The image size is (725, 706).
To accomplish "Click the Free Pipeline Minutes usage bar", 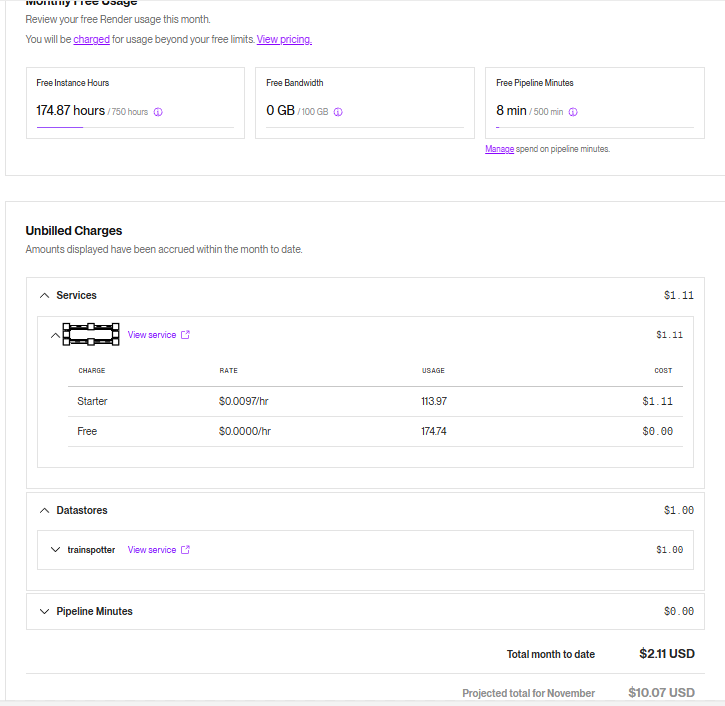I will tap(594, 128).
